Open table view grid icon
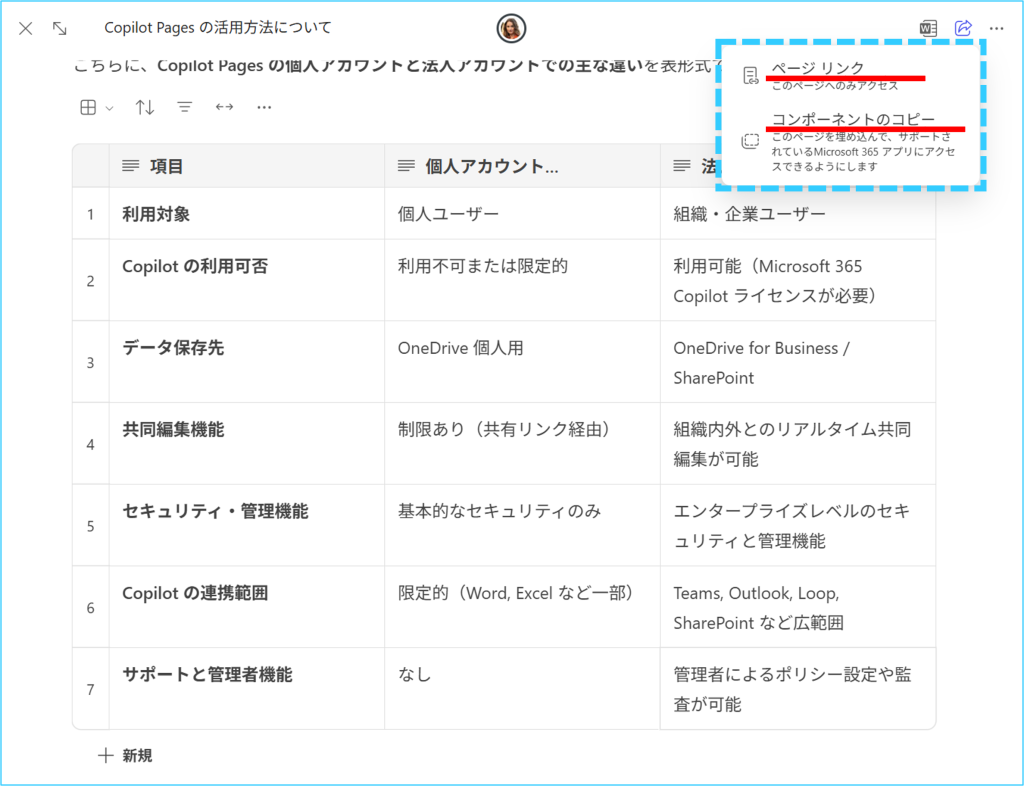 (x=88, y=108)
